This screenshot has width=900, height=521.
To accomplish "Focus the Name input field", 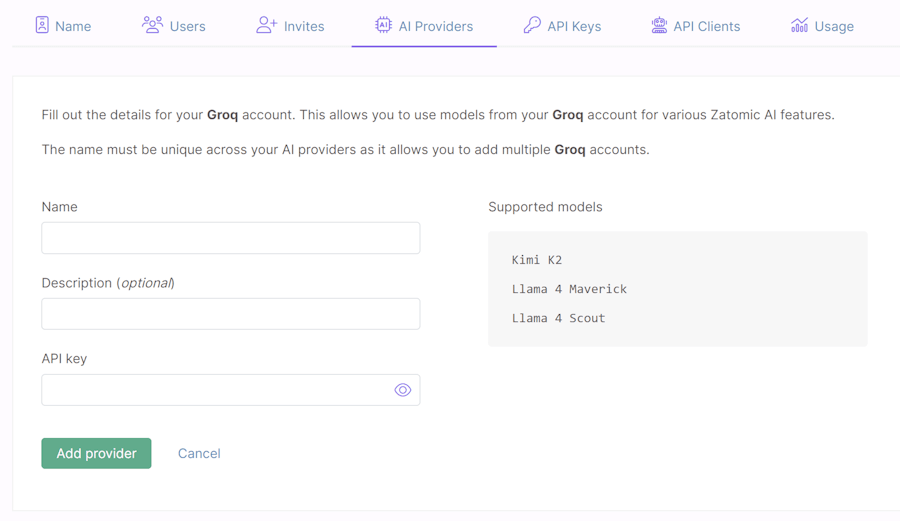I will click(x=231, y=238).
